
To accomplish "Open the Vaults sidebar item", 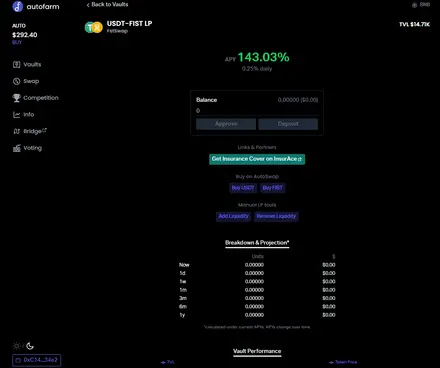I will (x=27, y=64).
